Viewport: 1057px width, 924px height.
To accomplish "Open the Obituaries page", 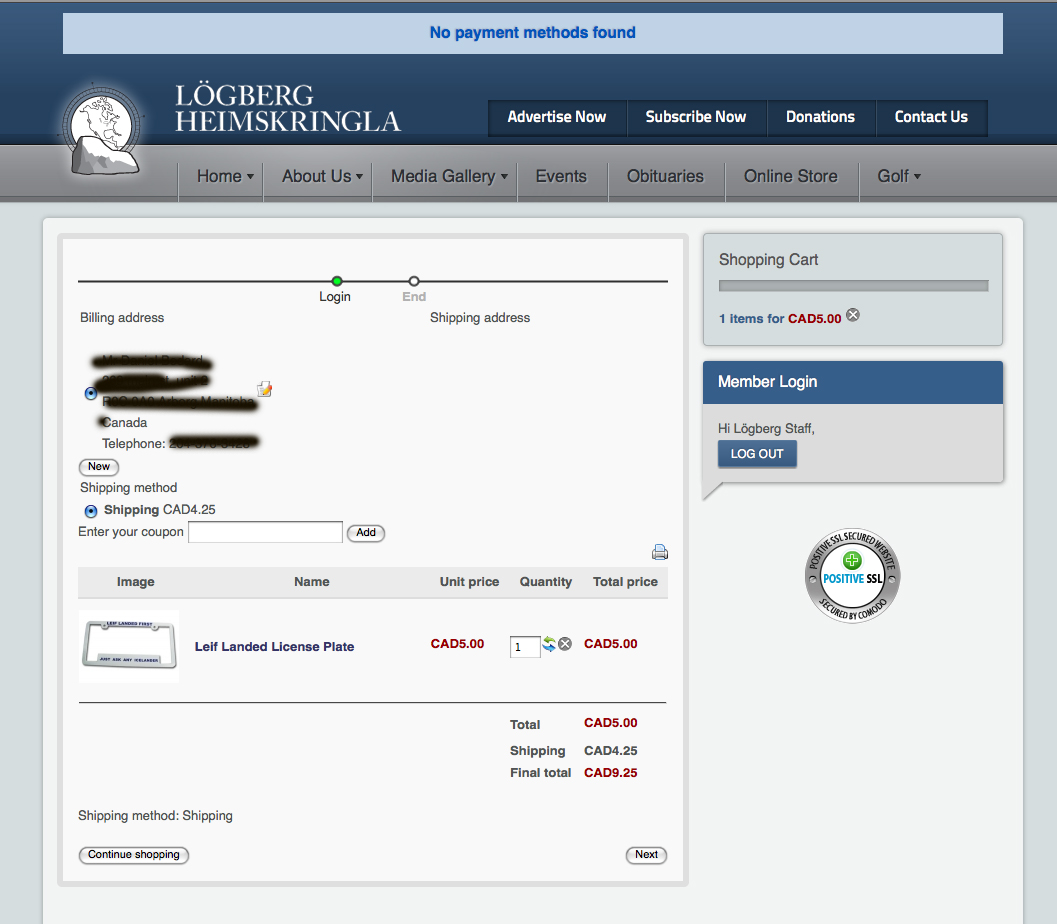I will 665,176.
